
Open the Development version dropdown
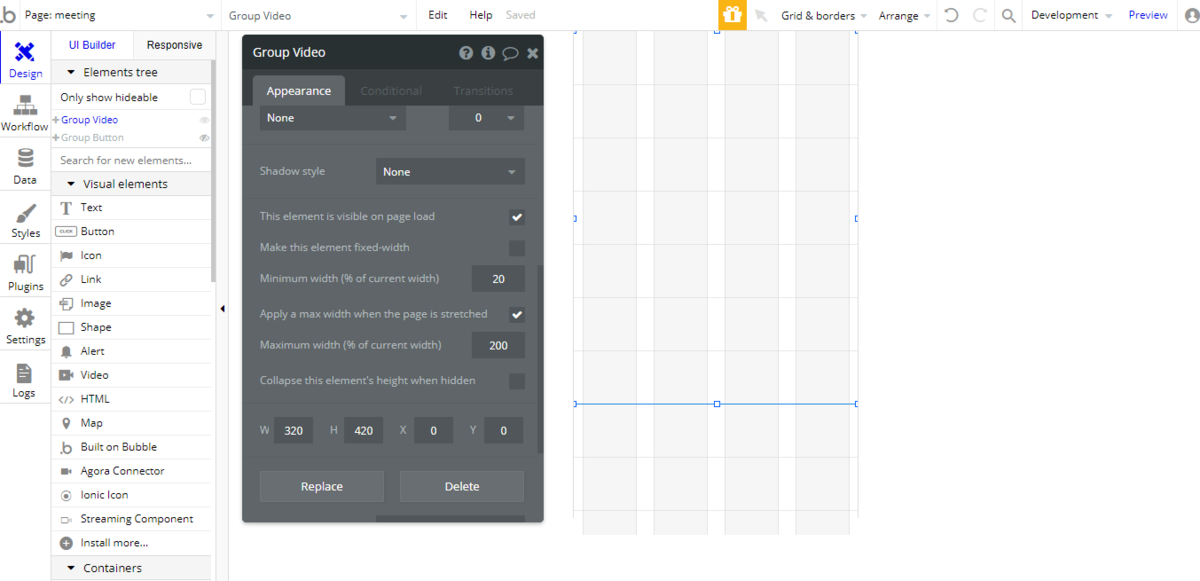click(1072, 16)
